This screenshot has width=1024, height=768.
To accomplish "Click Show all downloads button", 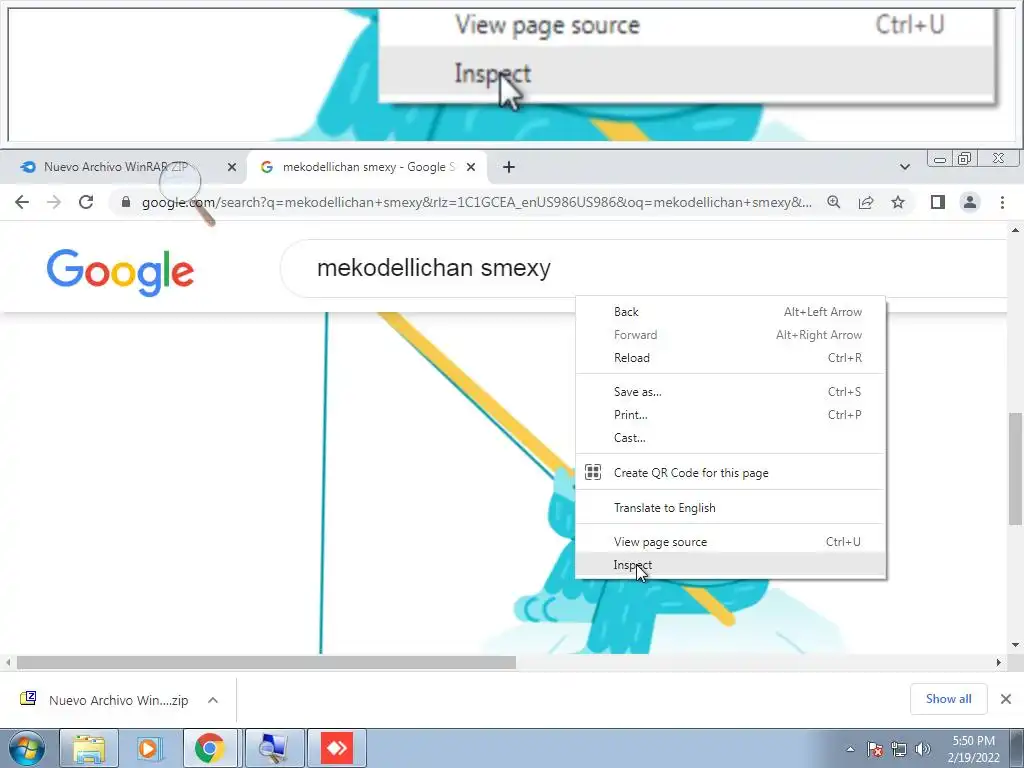I will pos(948,699).
